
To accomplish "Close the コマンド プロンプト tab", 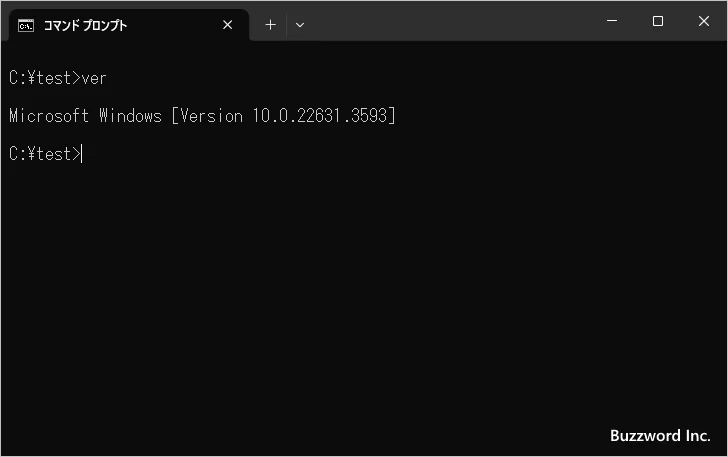I will tap(228, 25).
